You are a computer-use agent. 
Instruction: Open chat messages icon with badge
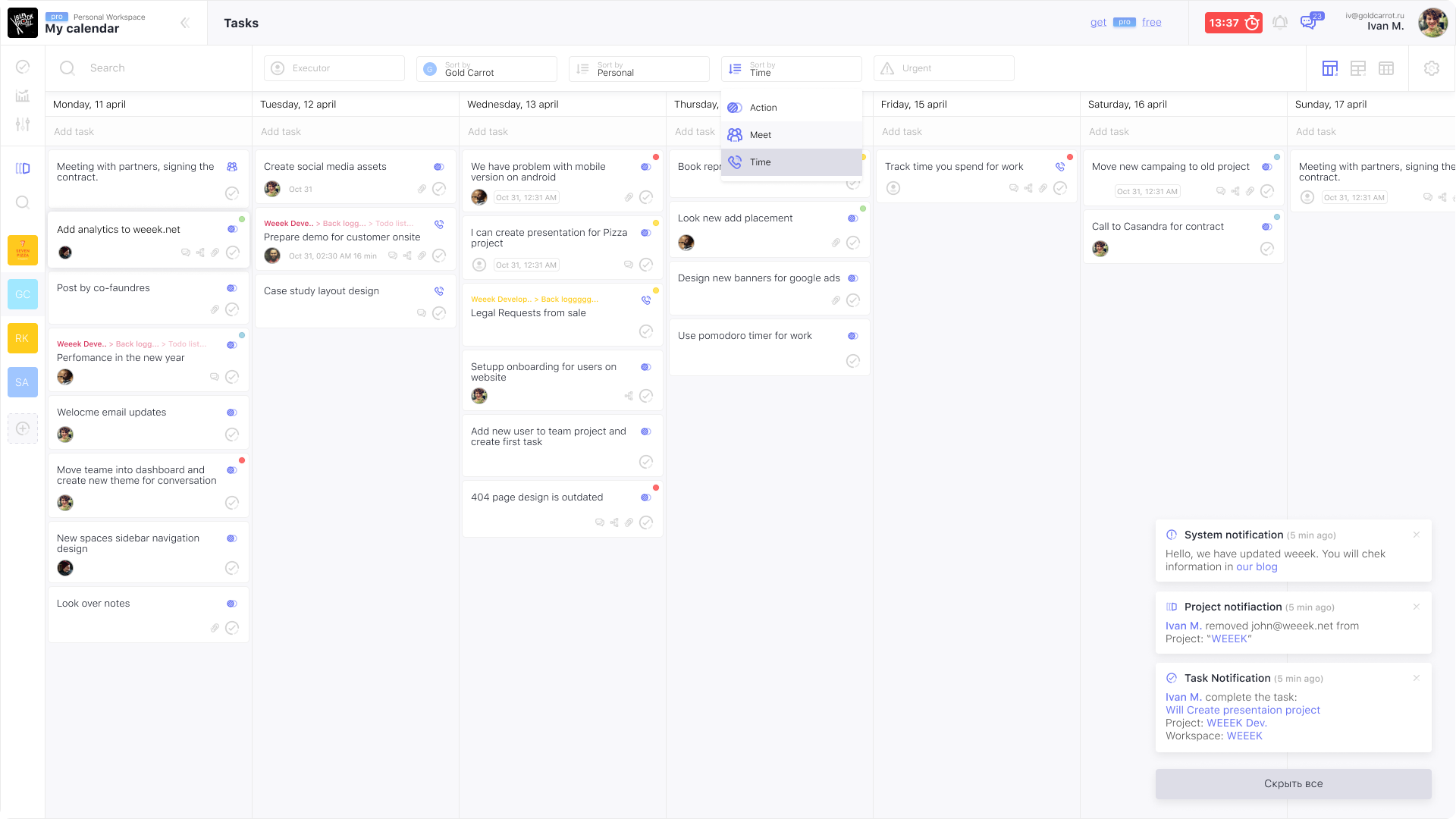pyautogui.click(x=1309, y=22)
